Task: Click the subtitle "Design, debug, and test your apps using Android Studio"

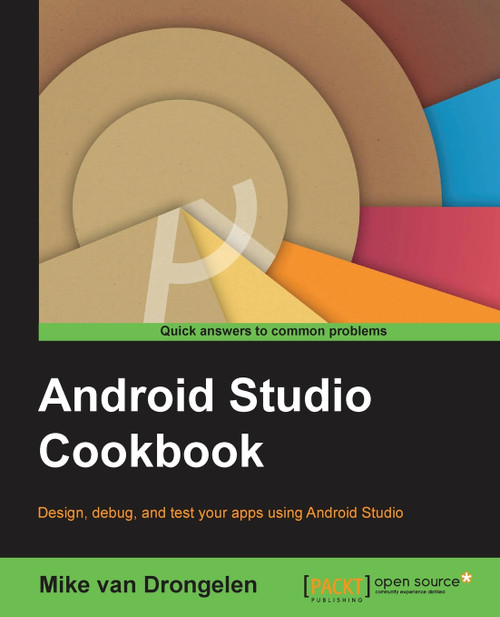Action: coord(220,513)
